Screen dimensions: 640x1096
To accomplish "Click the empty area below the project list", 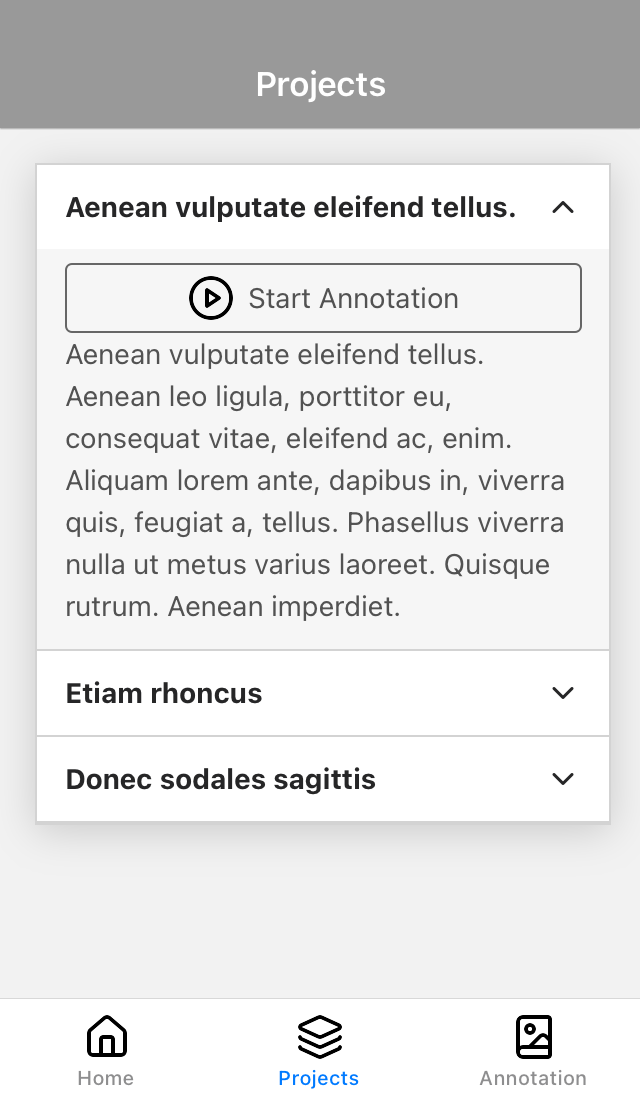I will tap(320, 910).
